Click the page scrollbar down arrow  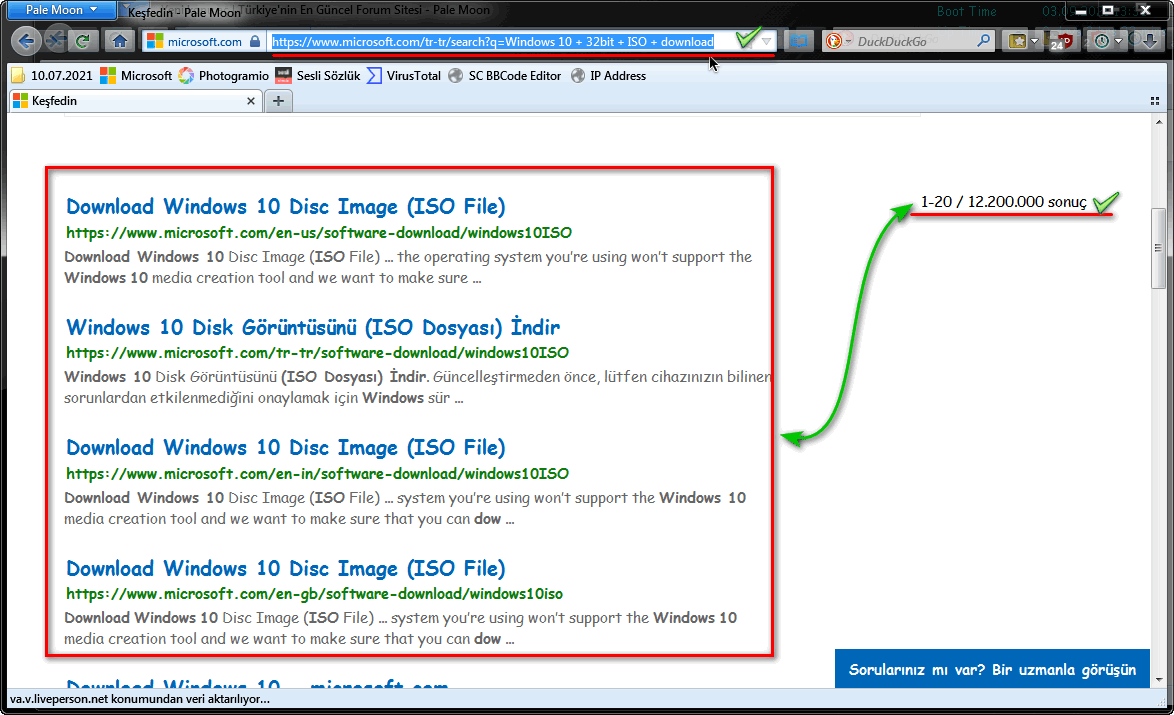coord(1159,680)
